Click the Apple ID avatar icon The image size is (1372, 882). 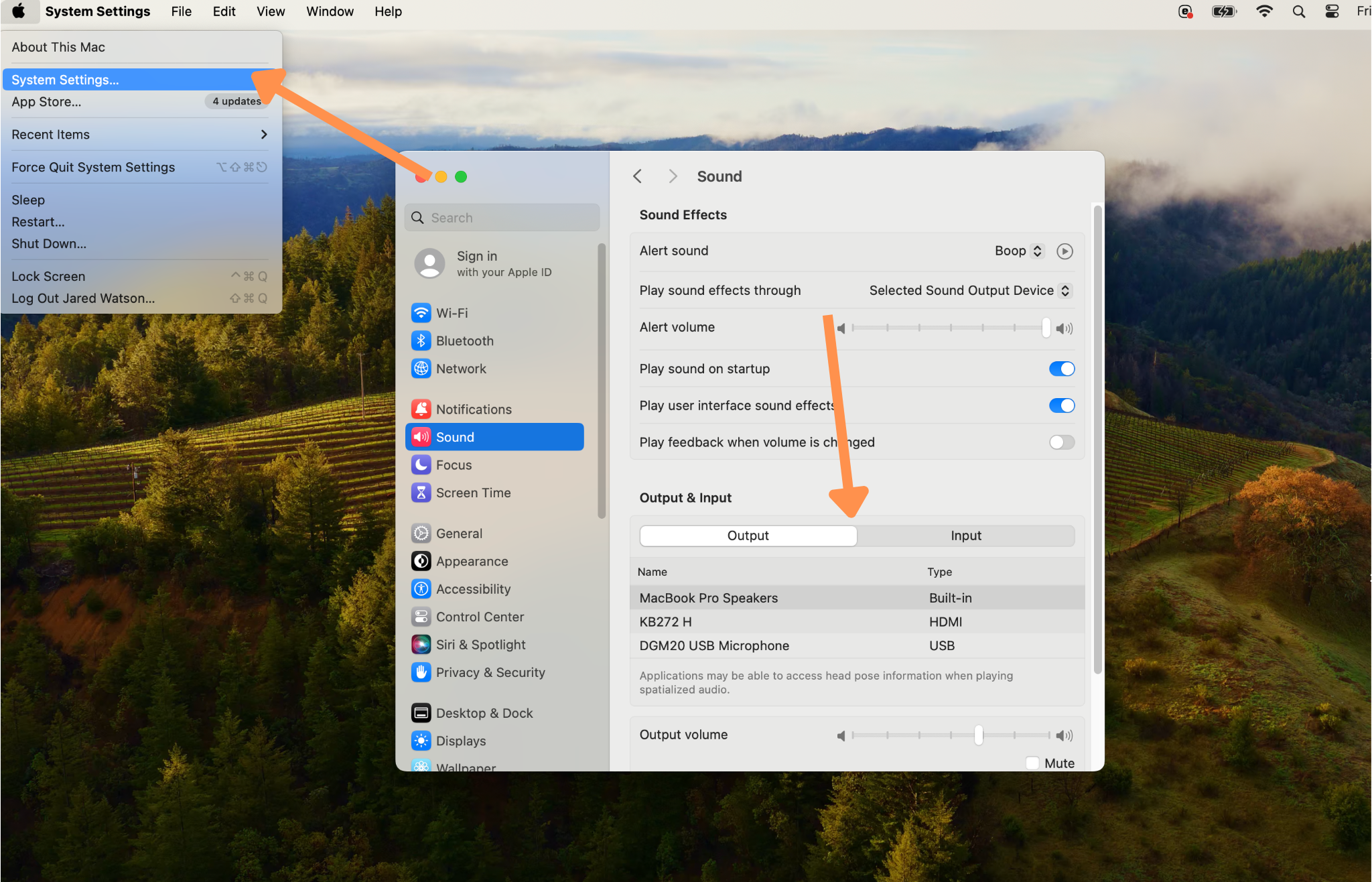point(429,263)
